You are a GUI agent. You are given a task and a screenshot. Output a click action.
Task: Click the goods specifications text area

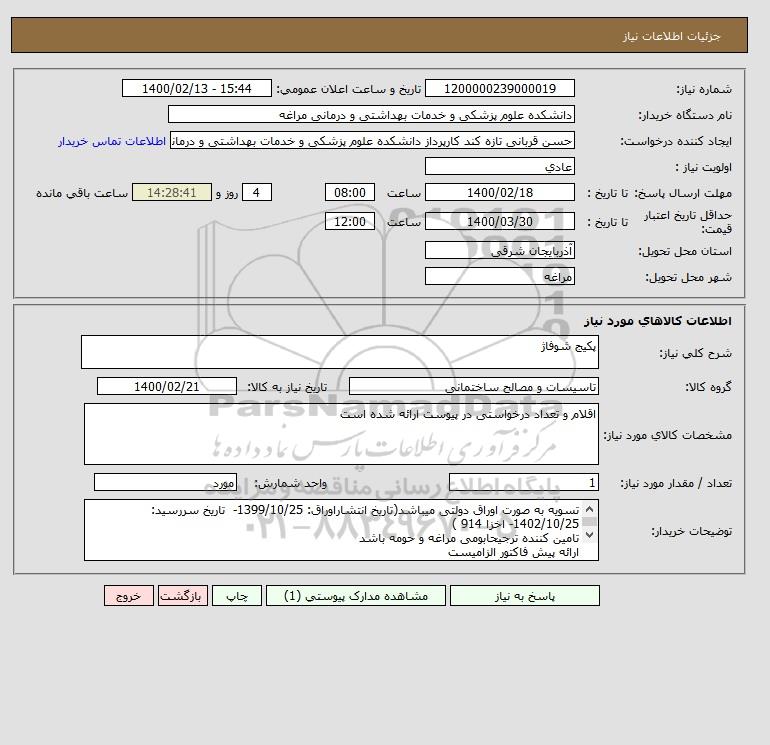[x=341, y=434]
